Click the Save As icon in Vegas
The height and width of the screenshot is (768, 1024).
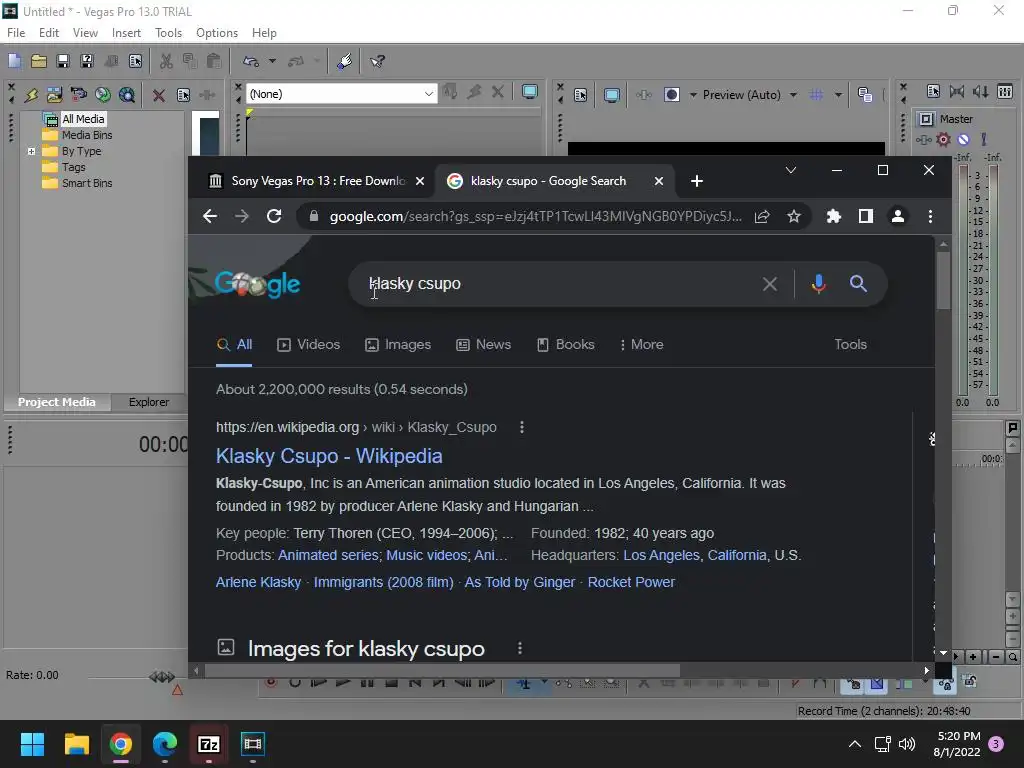[x=87, y=61]
